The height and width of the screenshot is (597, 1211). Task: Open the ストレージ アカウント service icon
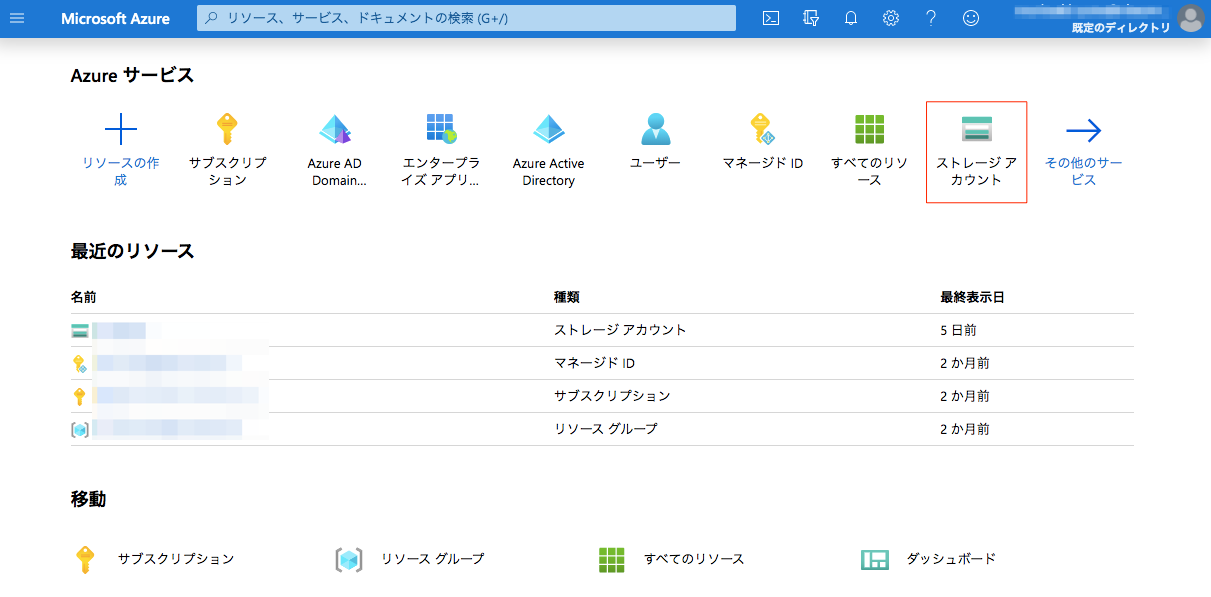(976, 130)
